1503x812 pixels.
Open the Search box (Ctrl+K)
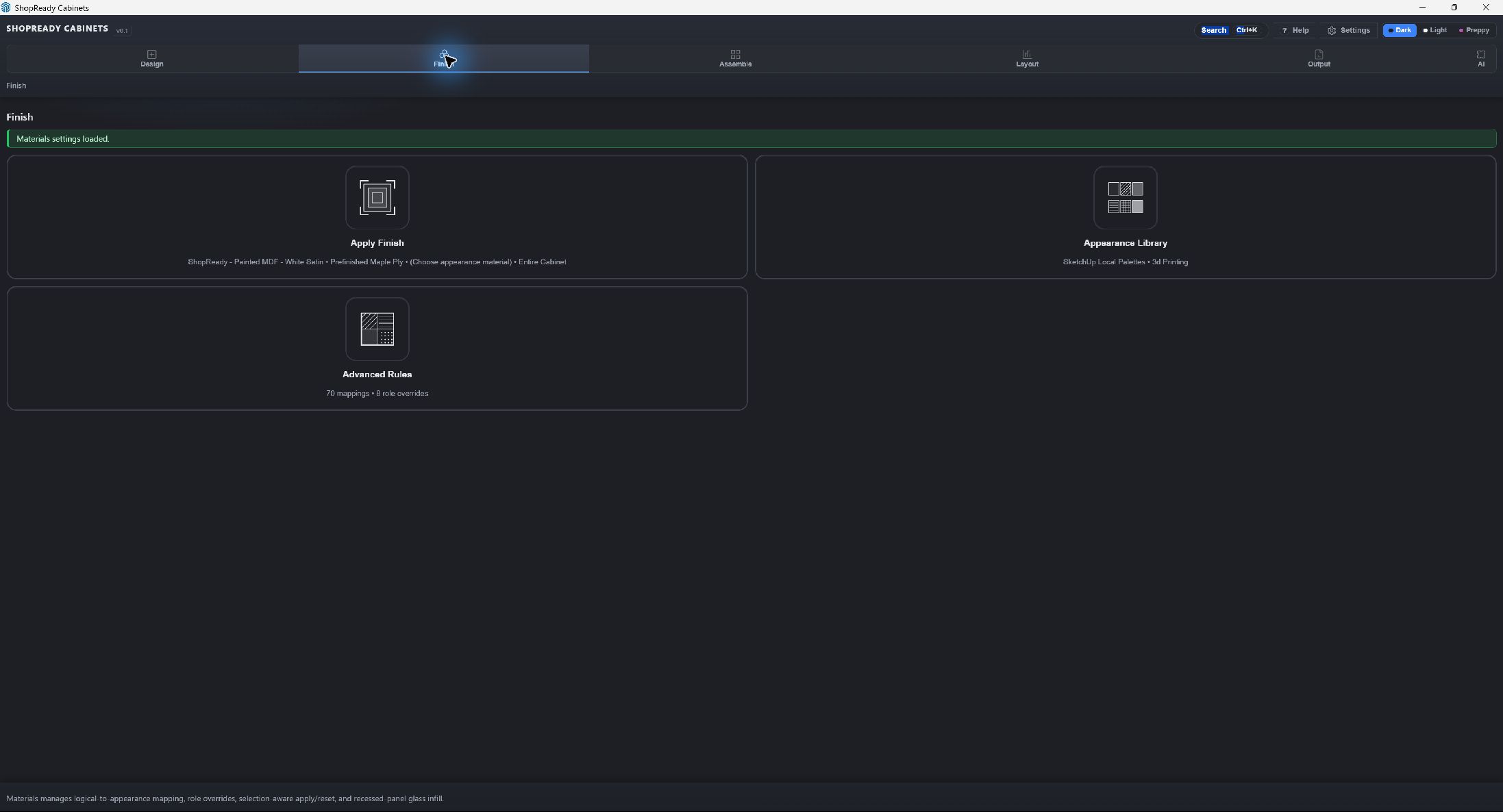[x=1230, y=30]
